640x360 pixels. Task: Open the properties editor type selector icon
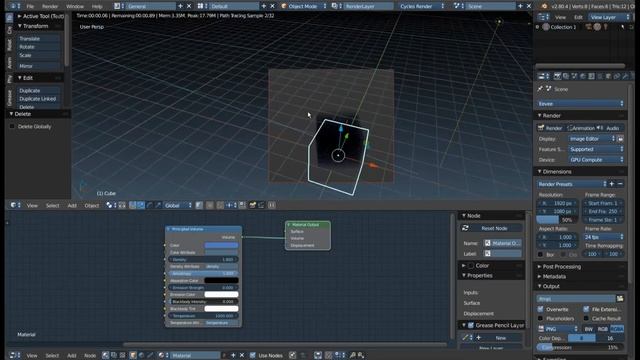click(542, 76)
